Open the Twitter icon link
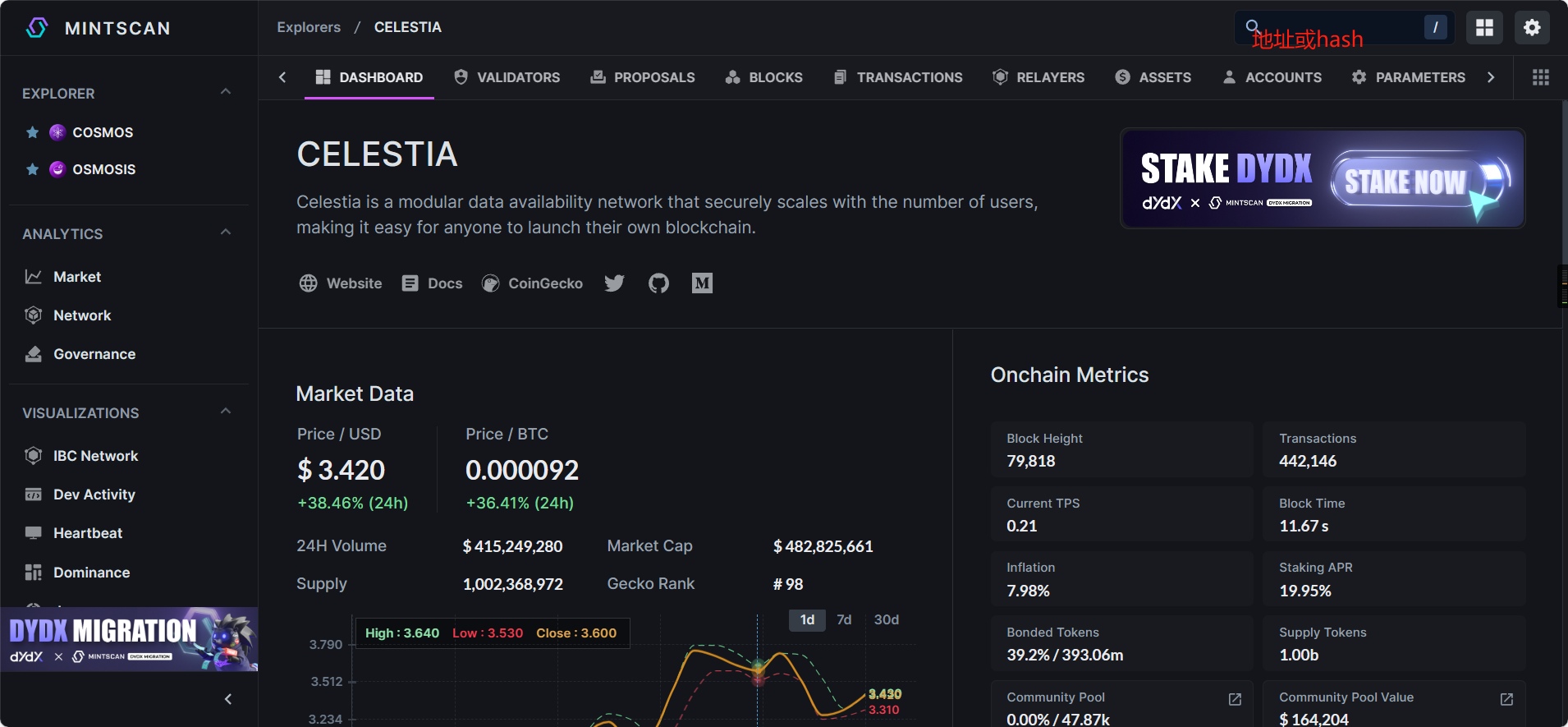The height and width of the screenshot is (727, 1568). coord(614,283)
